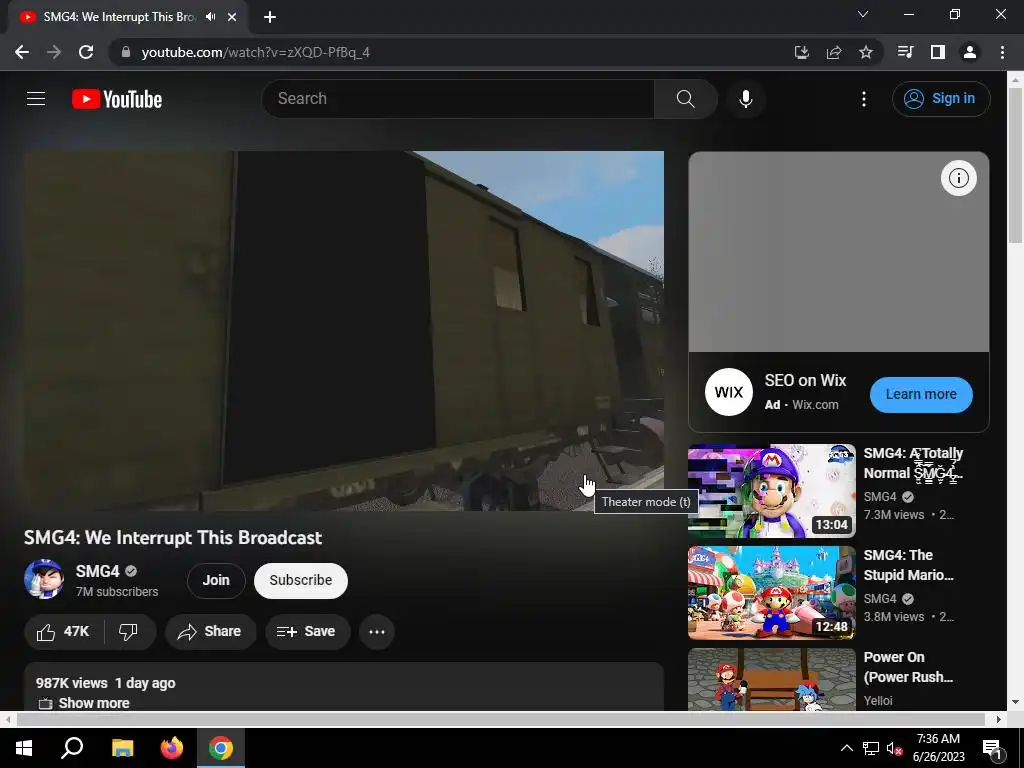Join the SMG4 channel membership

click(216, 580)
